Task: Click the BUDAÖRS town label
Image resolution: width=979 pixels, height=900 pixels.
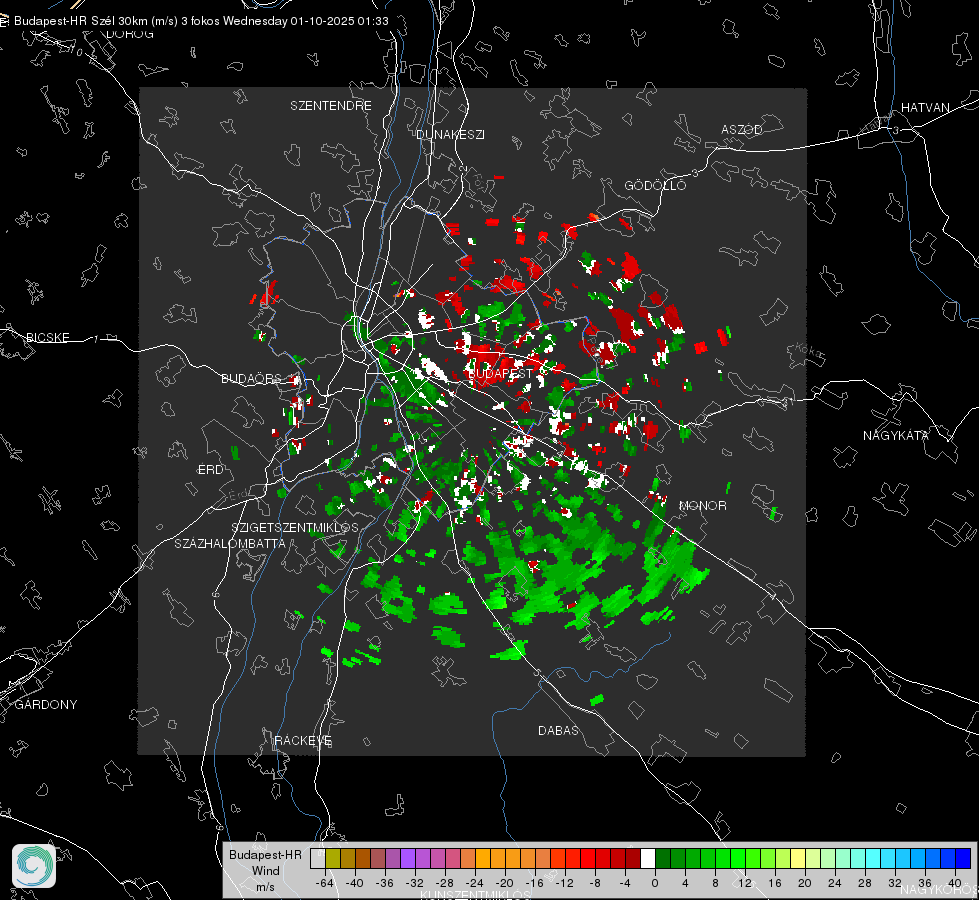Action: [252, 379]
